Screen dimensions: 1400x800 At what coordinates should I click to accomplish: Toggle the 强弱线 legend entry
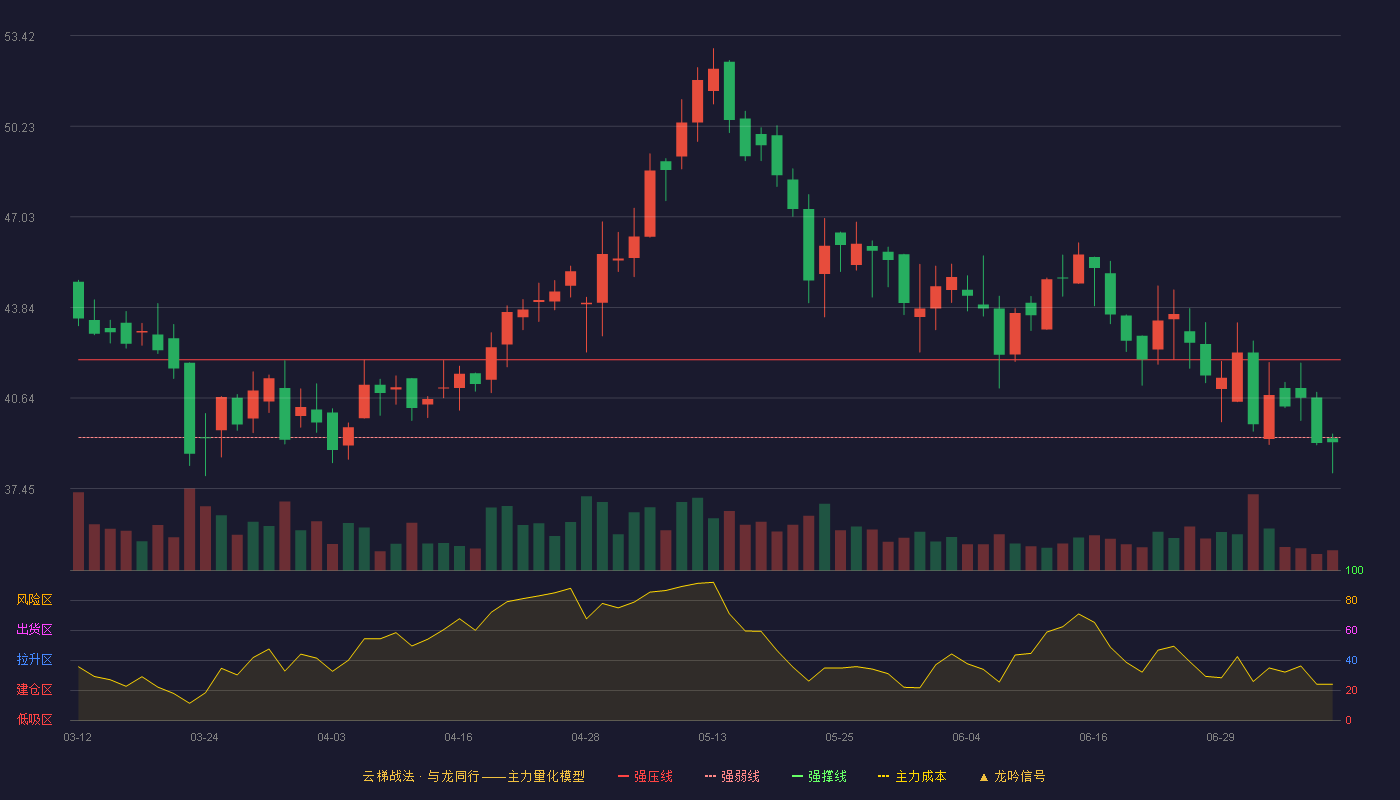tap(732, 776)
